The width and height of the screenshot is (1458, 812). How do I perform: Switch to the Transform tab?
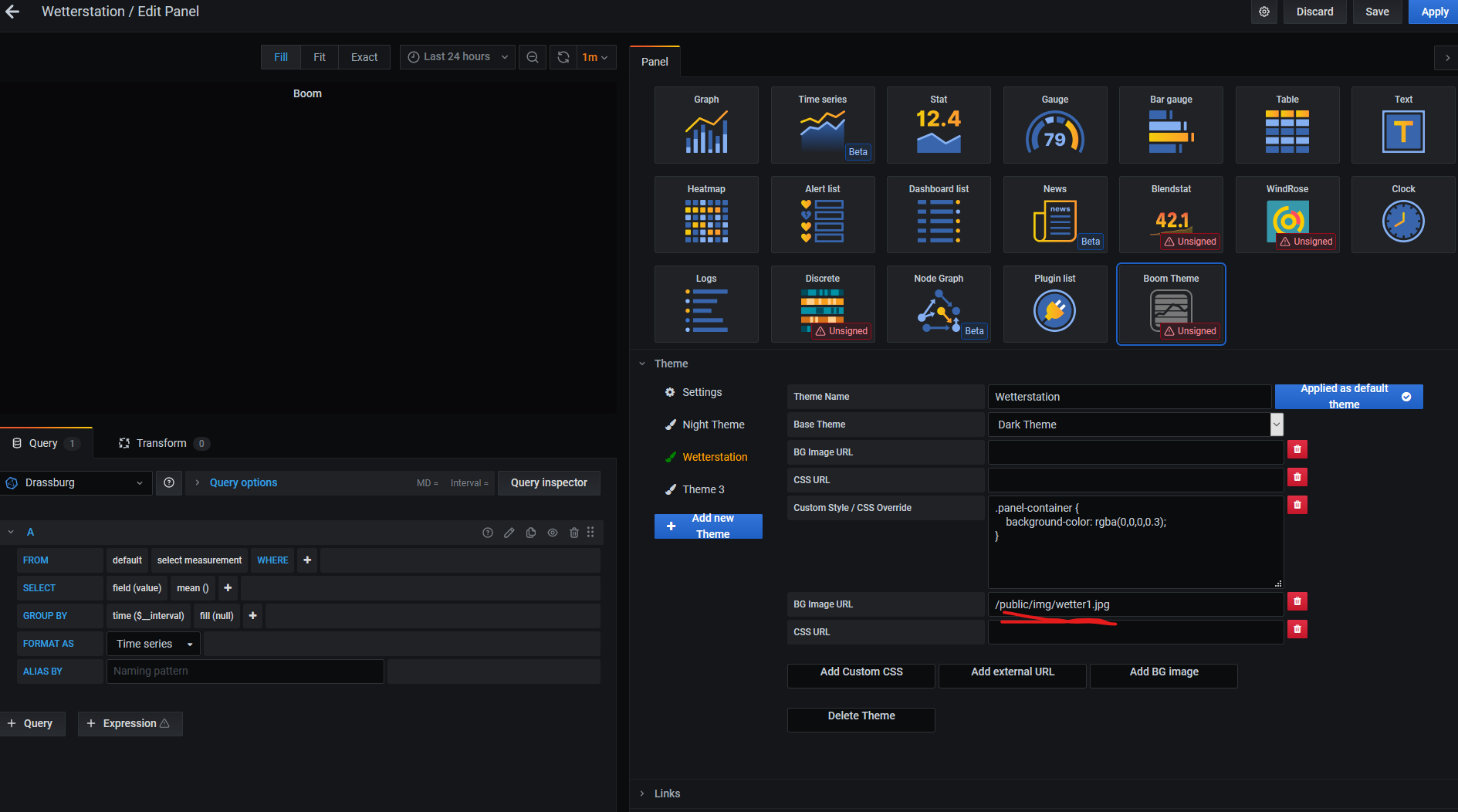163,443
